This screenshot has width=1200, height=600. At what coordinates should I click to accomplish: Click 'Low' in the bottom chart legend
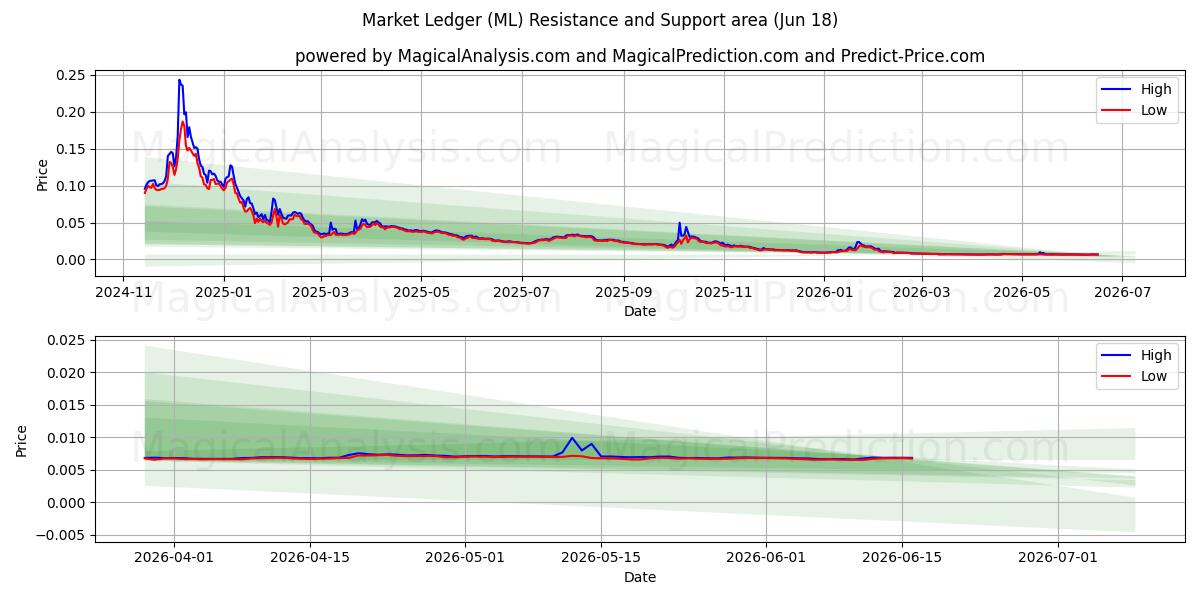(1154, 376)
